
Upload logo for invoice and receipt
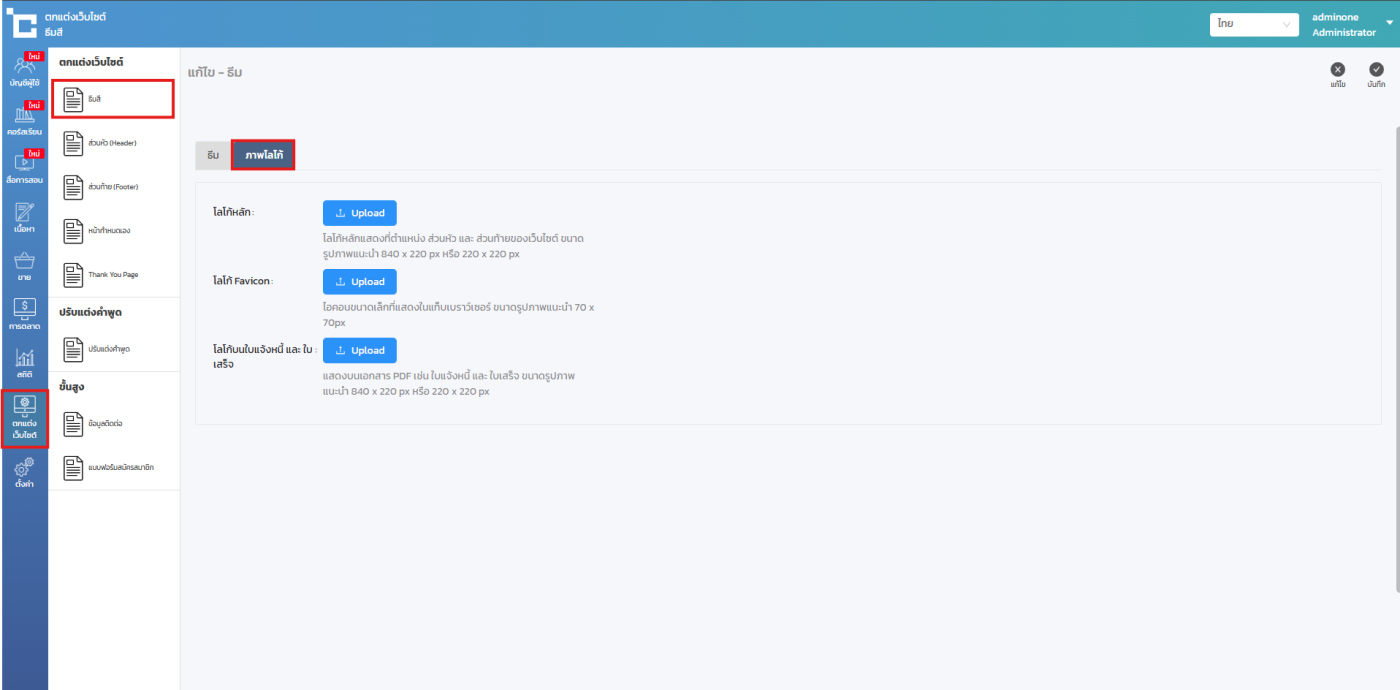click(359, 351)
